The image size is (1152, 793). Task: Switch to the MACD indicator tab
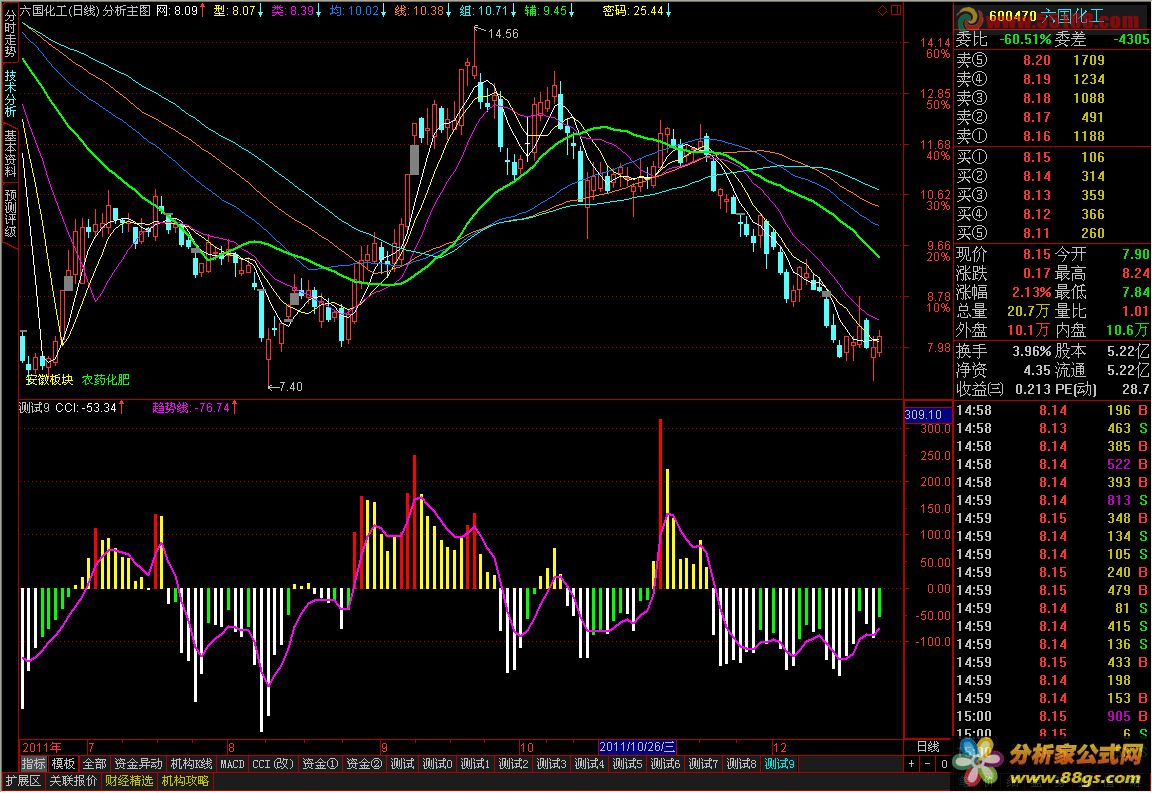coord(232,764)
